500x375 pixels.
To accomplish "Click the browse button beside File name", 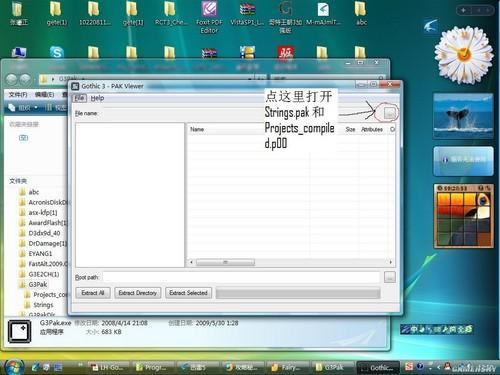I will (390, 113).
